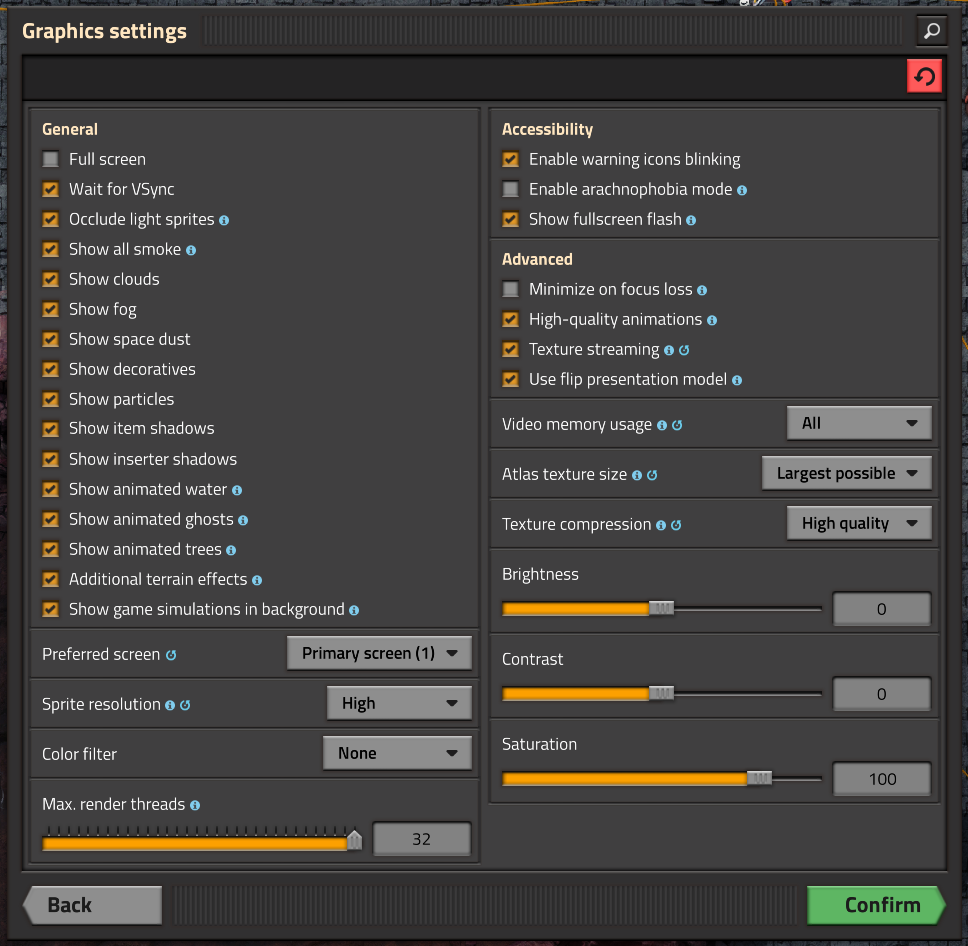Click restart-required icon next to Texture streaming
This screenshot has height=946, width=968.
click(x=684, y=350)
